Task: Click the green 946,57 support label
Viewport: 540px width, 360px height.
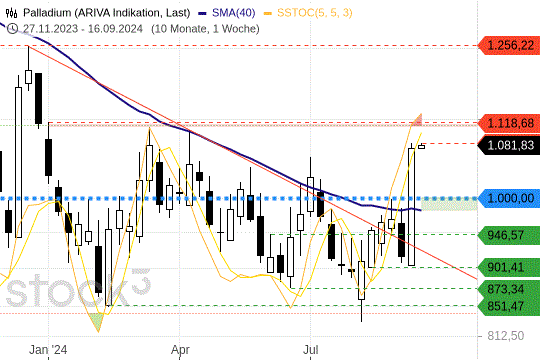Action: (x=509, y=235)
